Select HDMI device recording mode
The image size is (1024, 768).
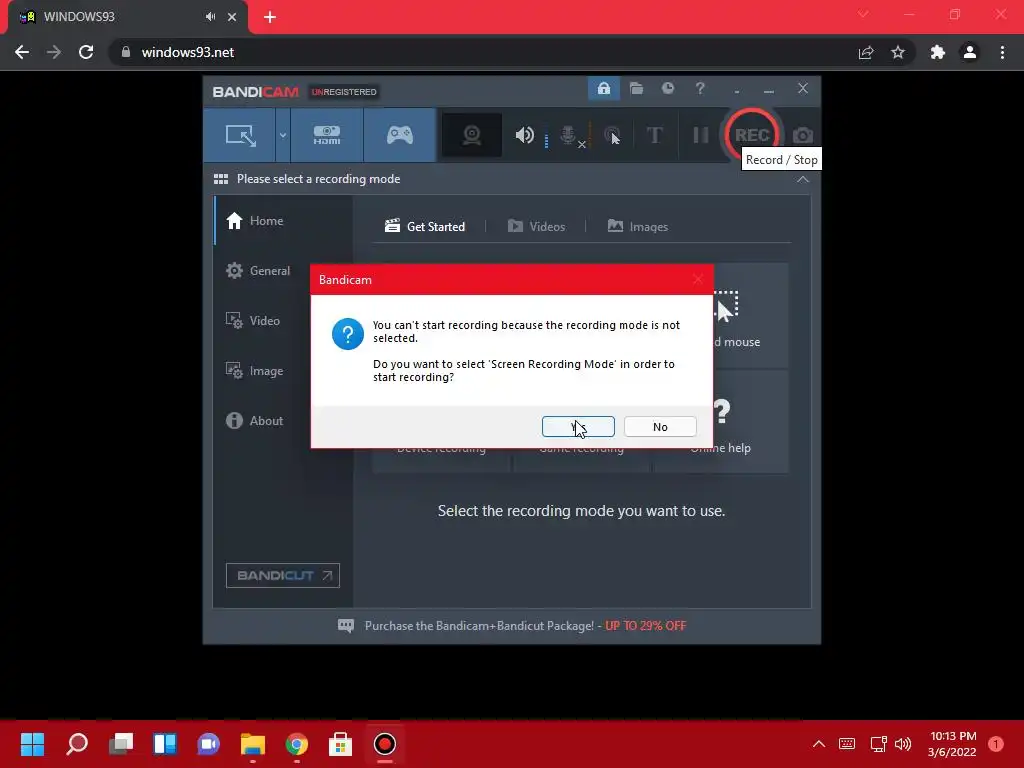327,135
